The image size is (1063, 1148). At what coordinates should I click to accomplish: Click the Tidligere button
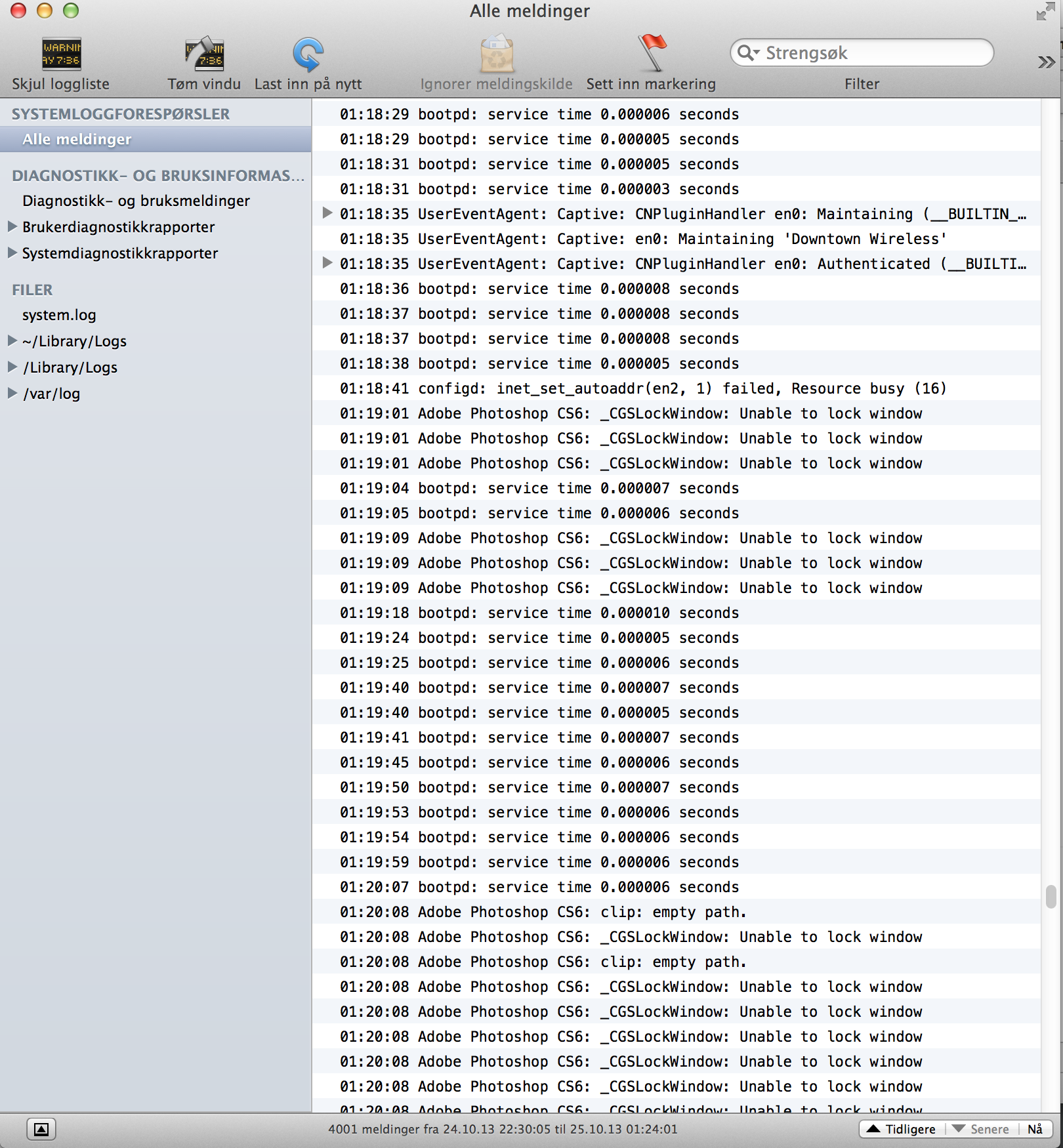902,1129
